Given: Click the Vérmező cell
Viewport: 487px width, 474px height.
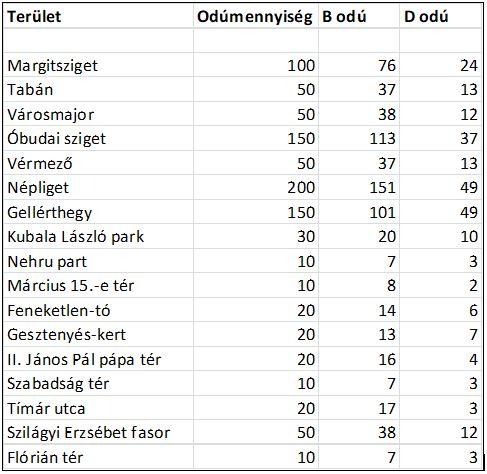Looking at the screenshot, I should pyautogui.click(x=99, y=163).
